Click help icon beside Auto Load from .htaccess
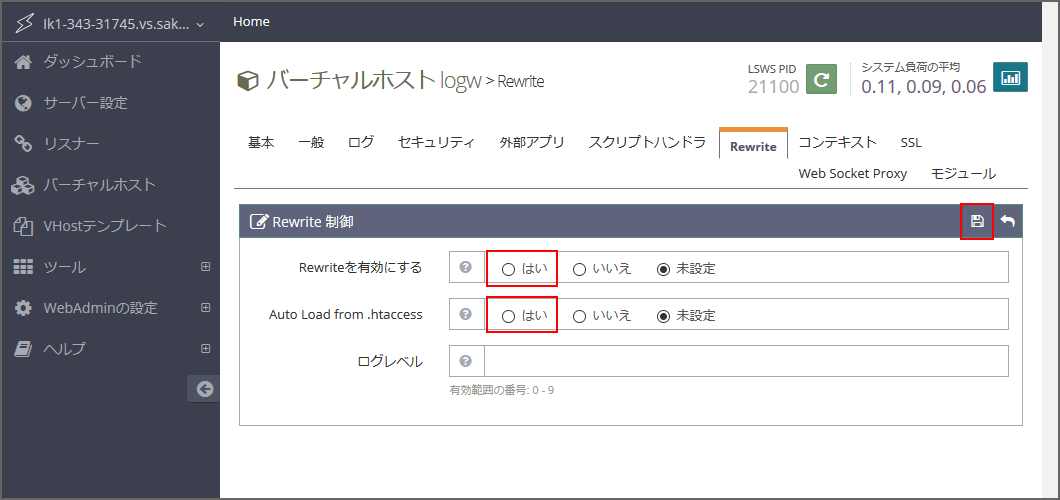 (466, 314)
